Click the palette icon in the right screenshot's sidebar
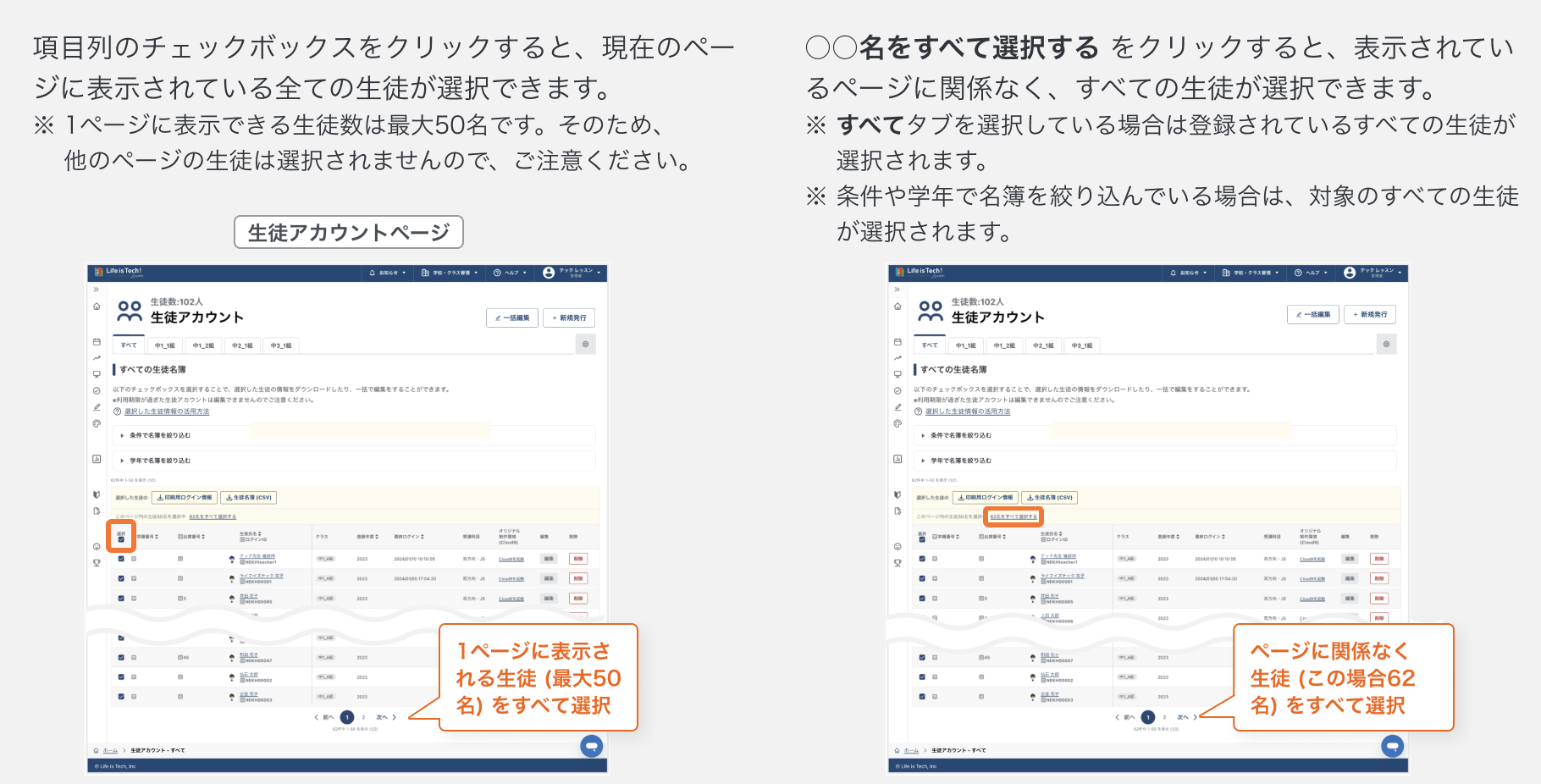 pyautogui.click(x=898, y=423)
